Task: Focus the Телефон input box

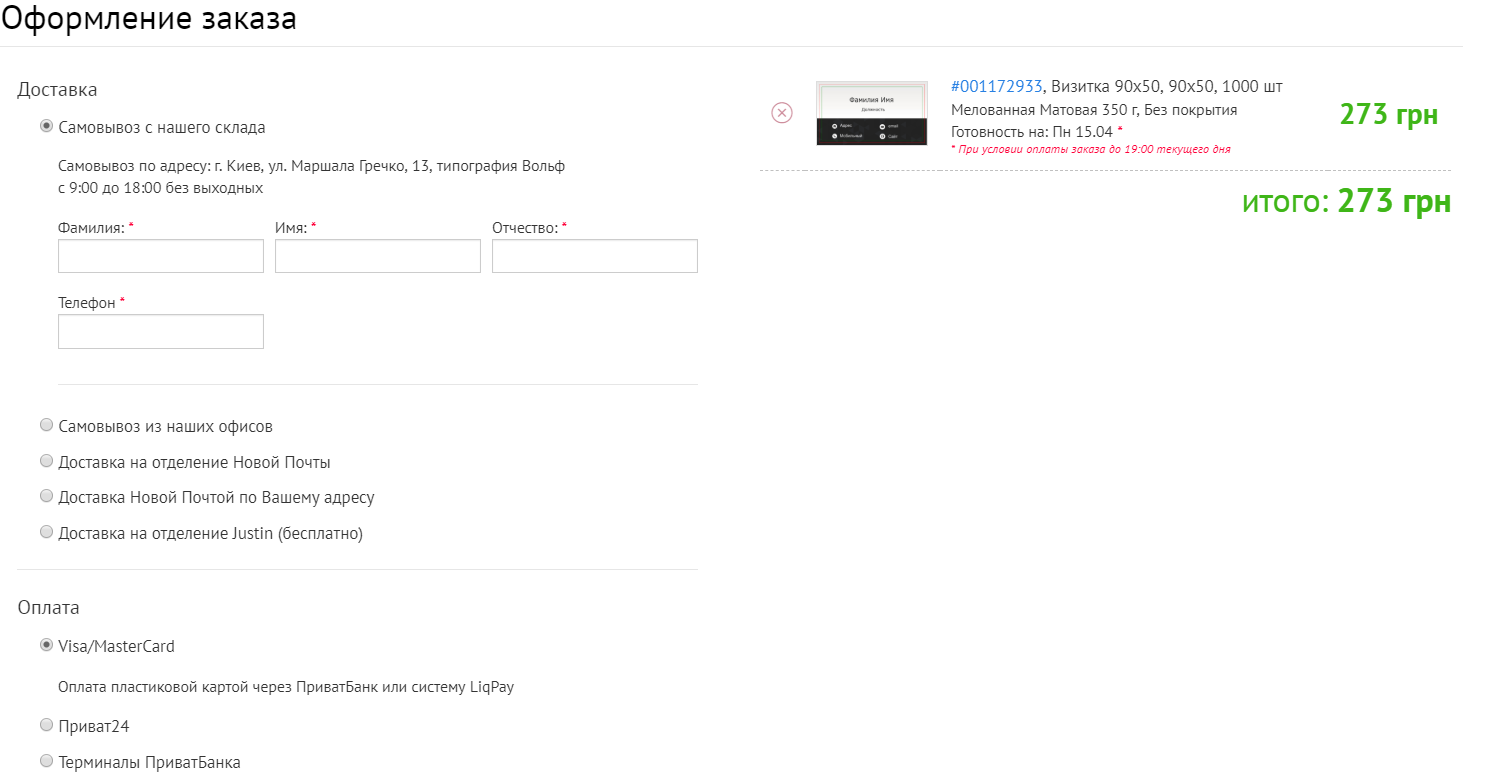Action: [x=161, y=332]
